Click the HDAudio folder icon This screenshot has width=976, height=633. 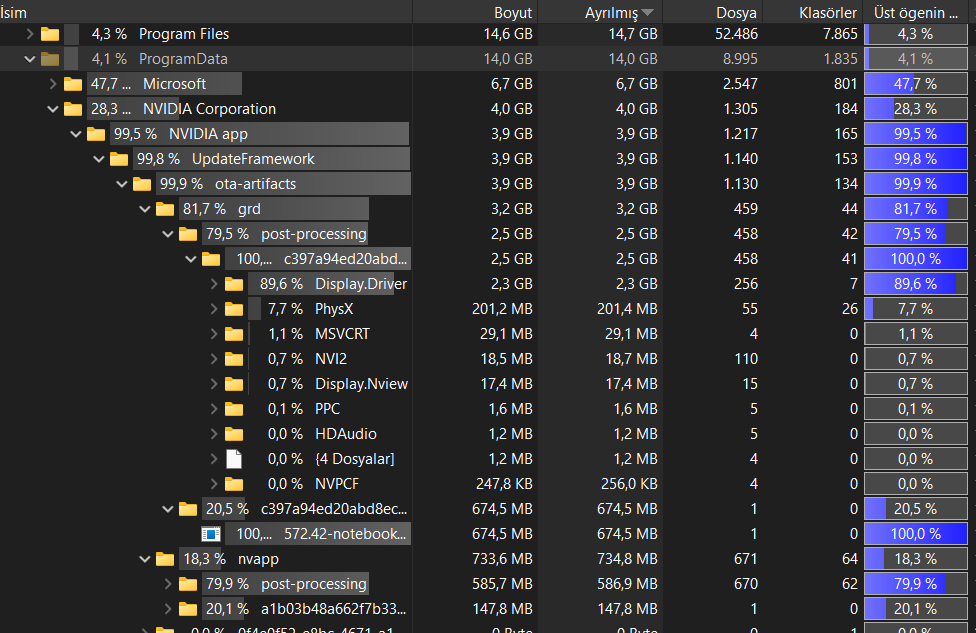click(234, 434)
